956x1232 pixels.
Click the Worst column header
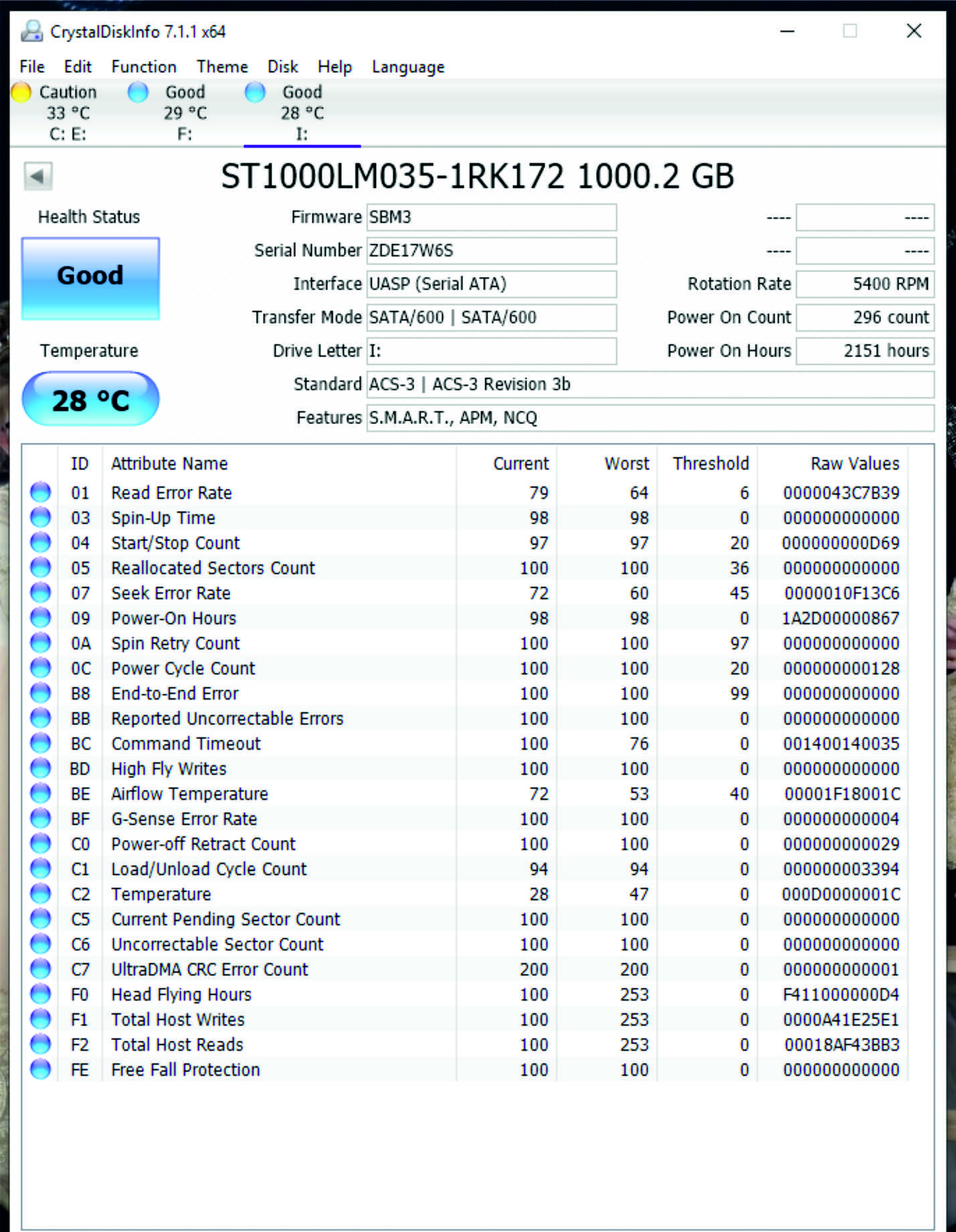(626, 464)
